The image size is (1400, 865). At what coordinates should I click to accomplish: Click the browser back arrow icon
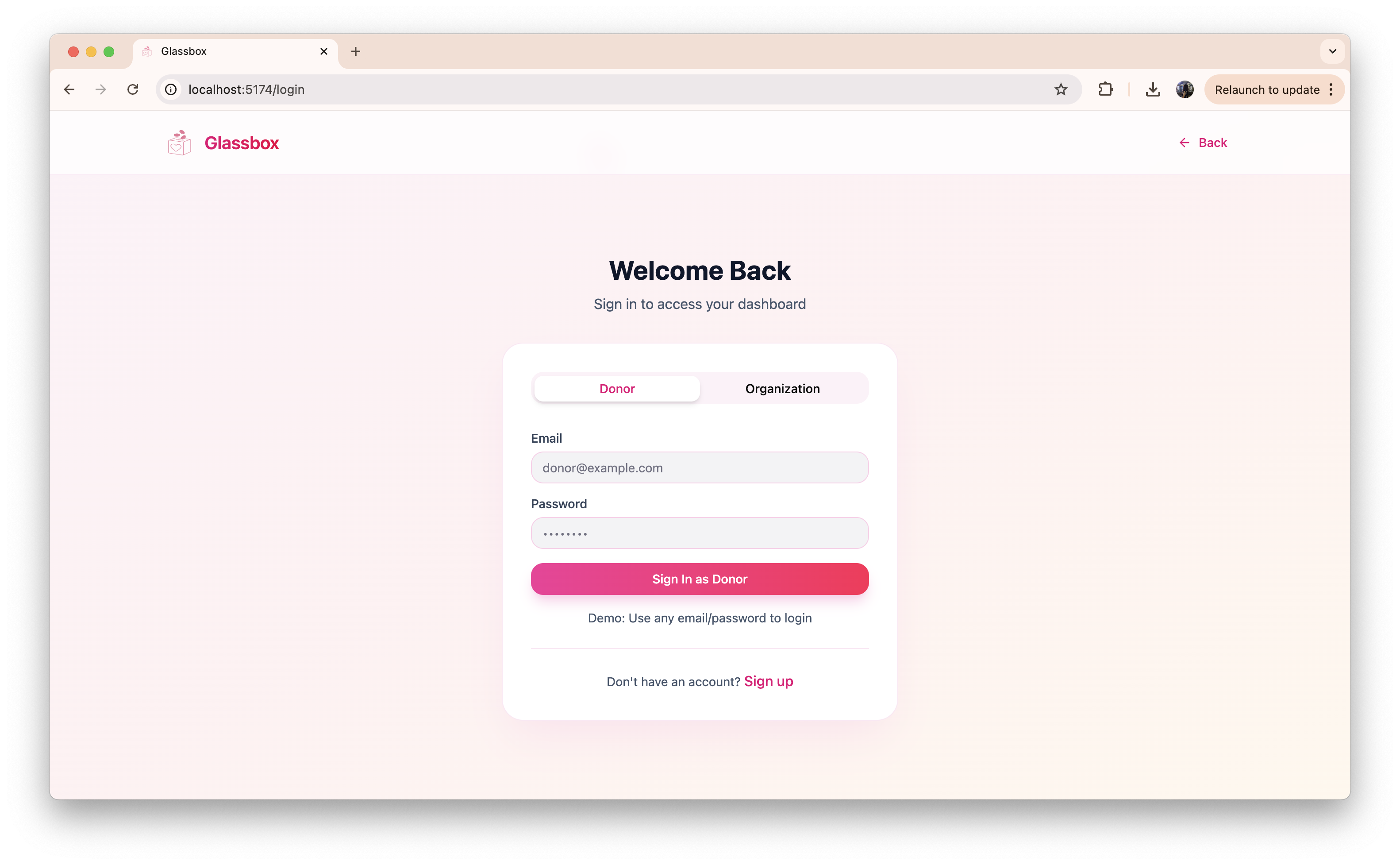coord(69,89)
